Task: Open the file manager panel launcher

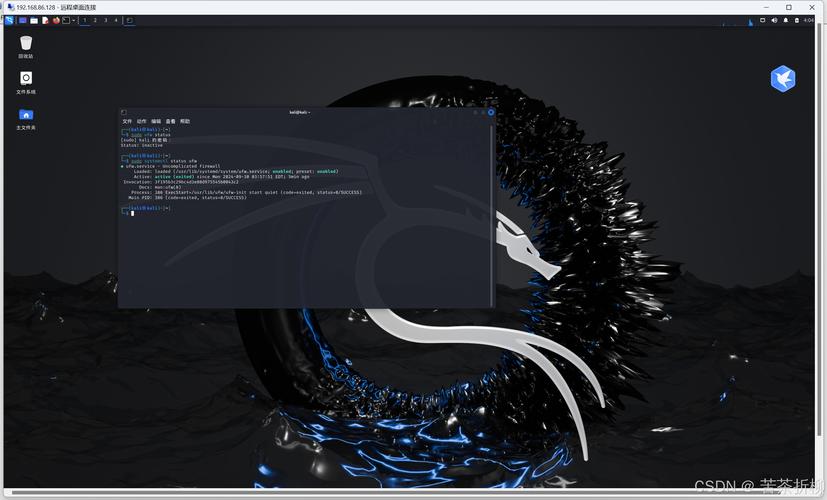Action: (x=34, y=20)
